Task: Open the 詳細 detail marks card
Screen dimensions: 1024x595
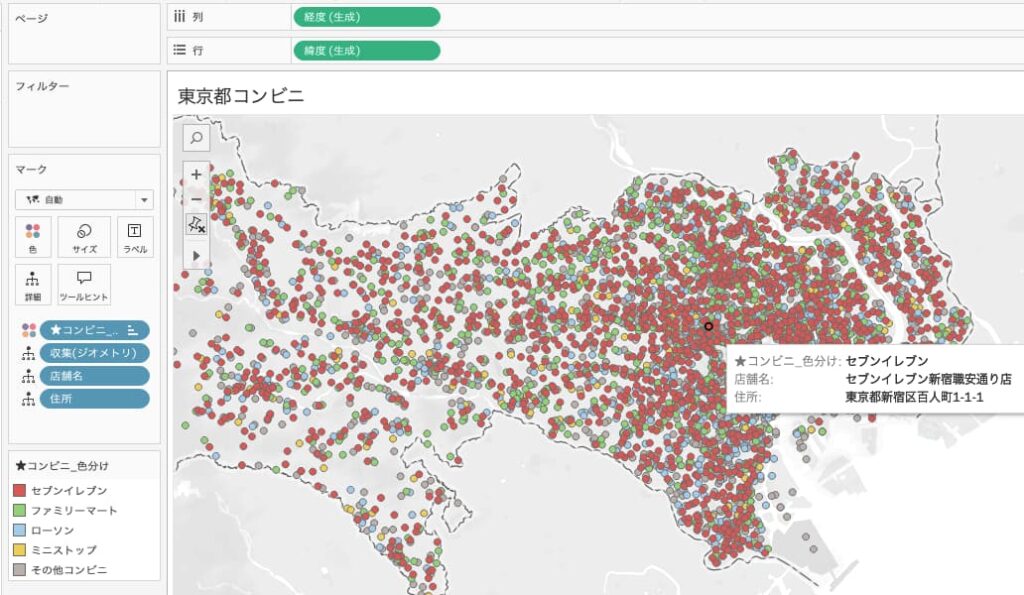Action: (33, 284)
